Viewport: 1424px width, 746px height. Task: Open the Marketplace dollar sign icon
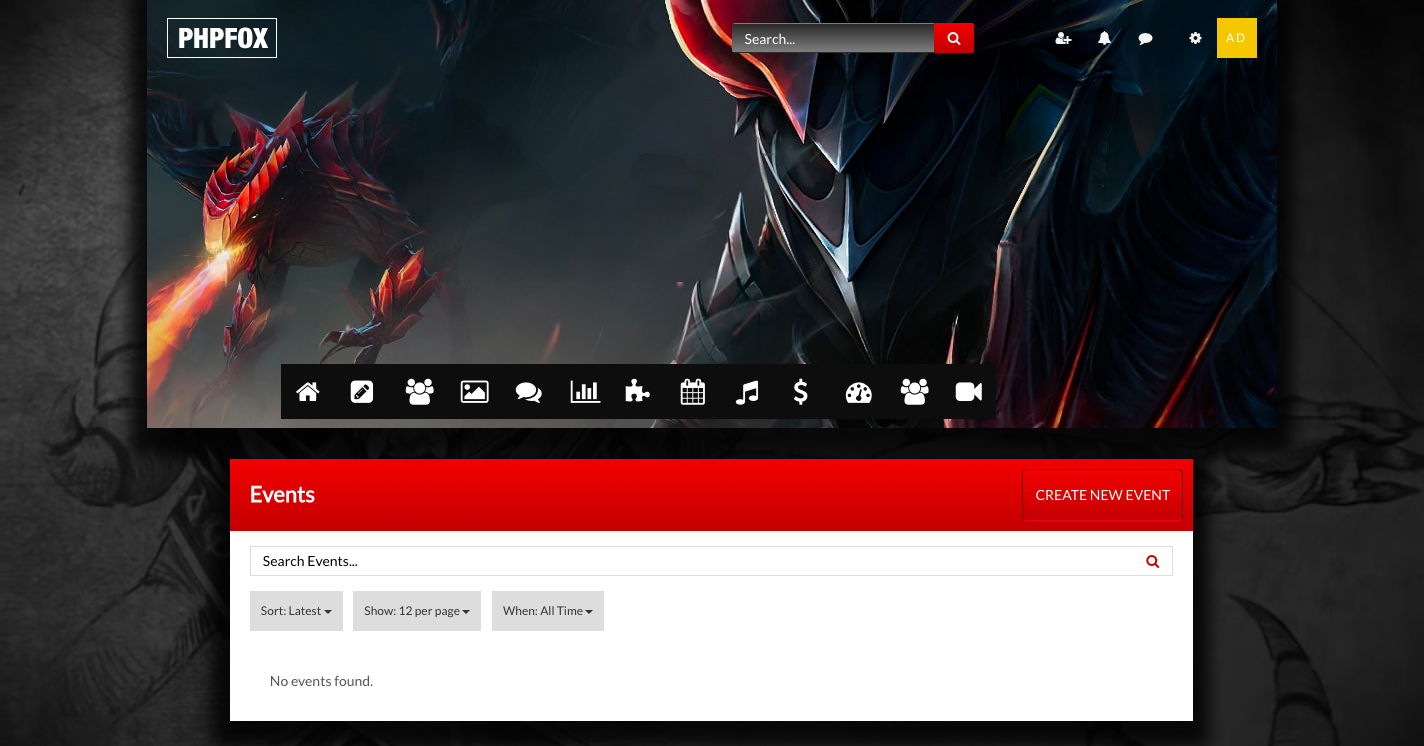pyautogui.click(x=801, y=392)
